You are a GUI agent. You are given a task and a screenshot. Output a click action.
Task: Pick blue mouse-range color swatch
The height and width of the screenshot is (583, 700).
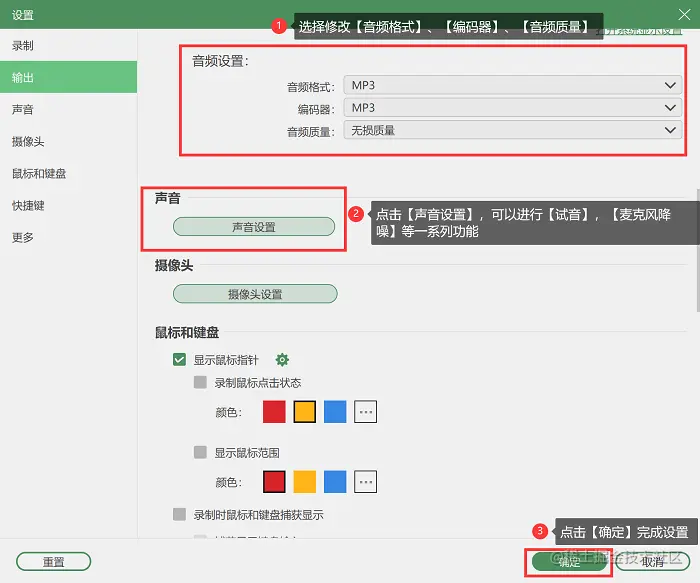pos(335,482)
